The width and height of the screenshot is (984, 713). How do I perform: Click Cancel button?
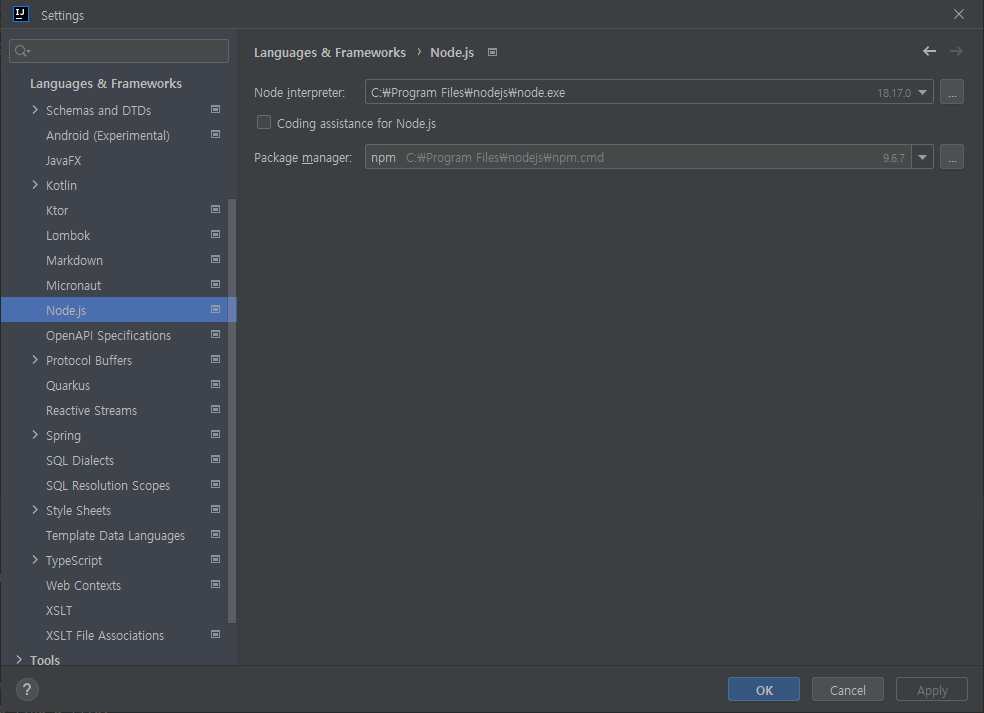[x=847, y=690]
